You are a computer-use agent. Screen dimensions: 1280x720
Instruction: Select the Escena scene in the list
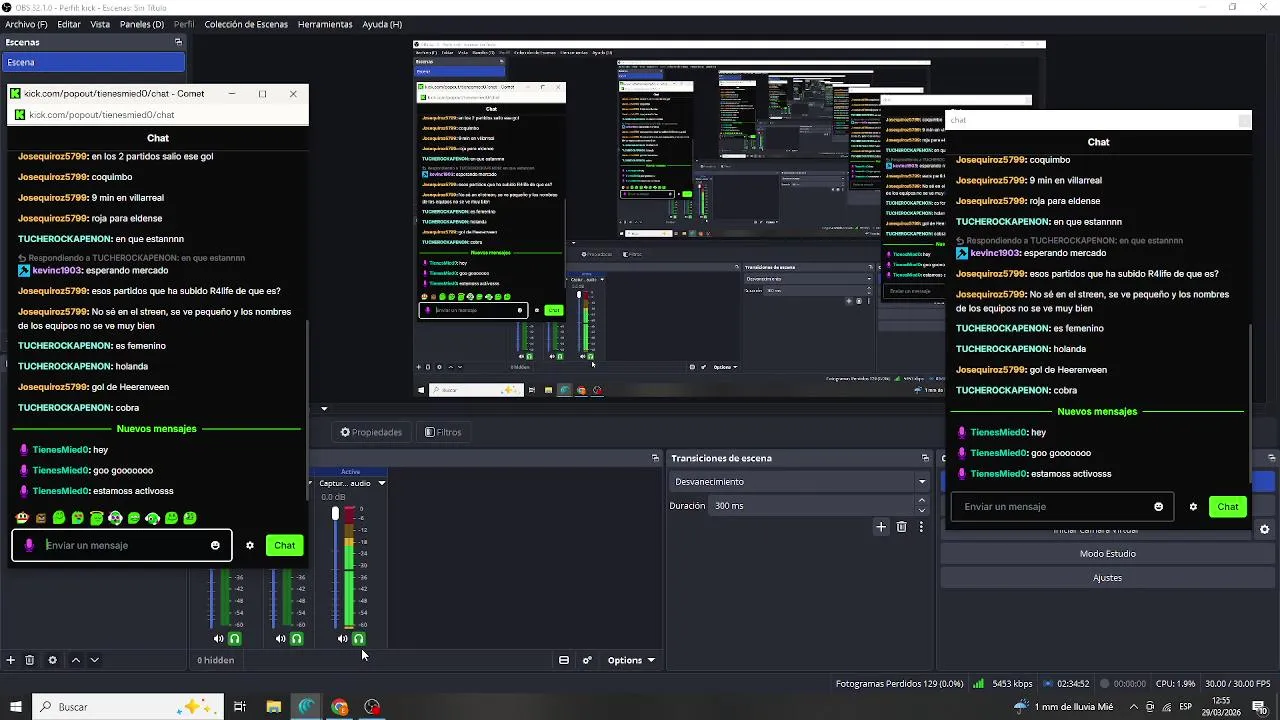click(x=93, y=62)
